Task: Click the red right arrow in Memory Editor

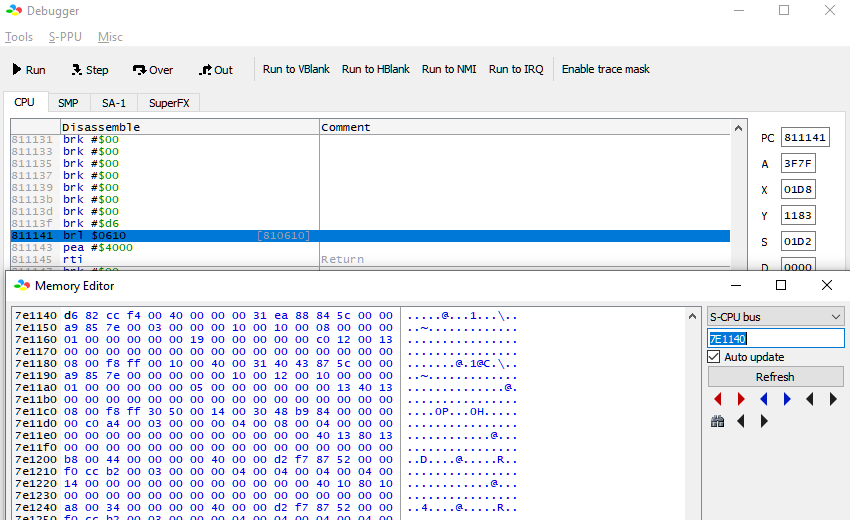Action: tap(741, 400)
